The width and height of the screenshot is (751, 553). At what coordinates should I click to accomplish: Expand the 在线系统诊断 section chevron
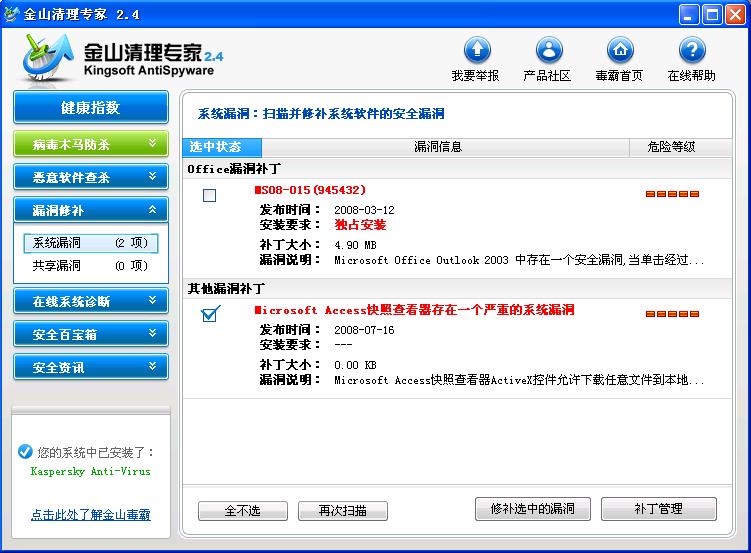152,300
